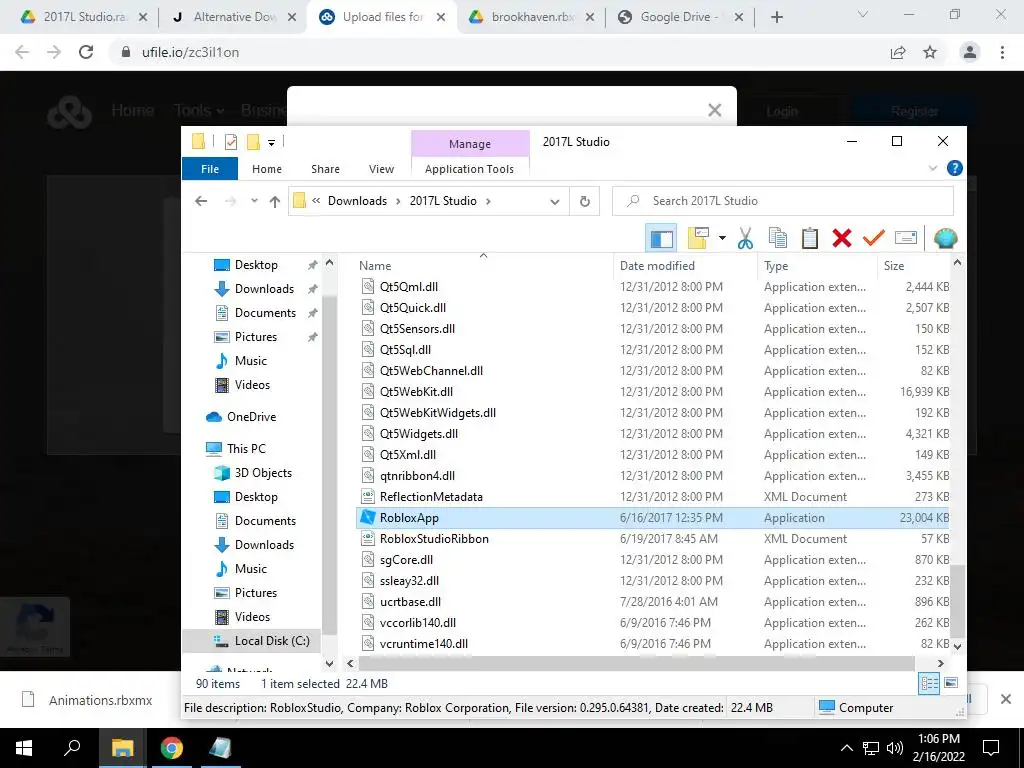Open the Application Tools tab
Viewport: 1024px width, 768px height.
pyautogui.click(x=470, y=169)
